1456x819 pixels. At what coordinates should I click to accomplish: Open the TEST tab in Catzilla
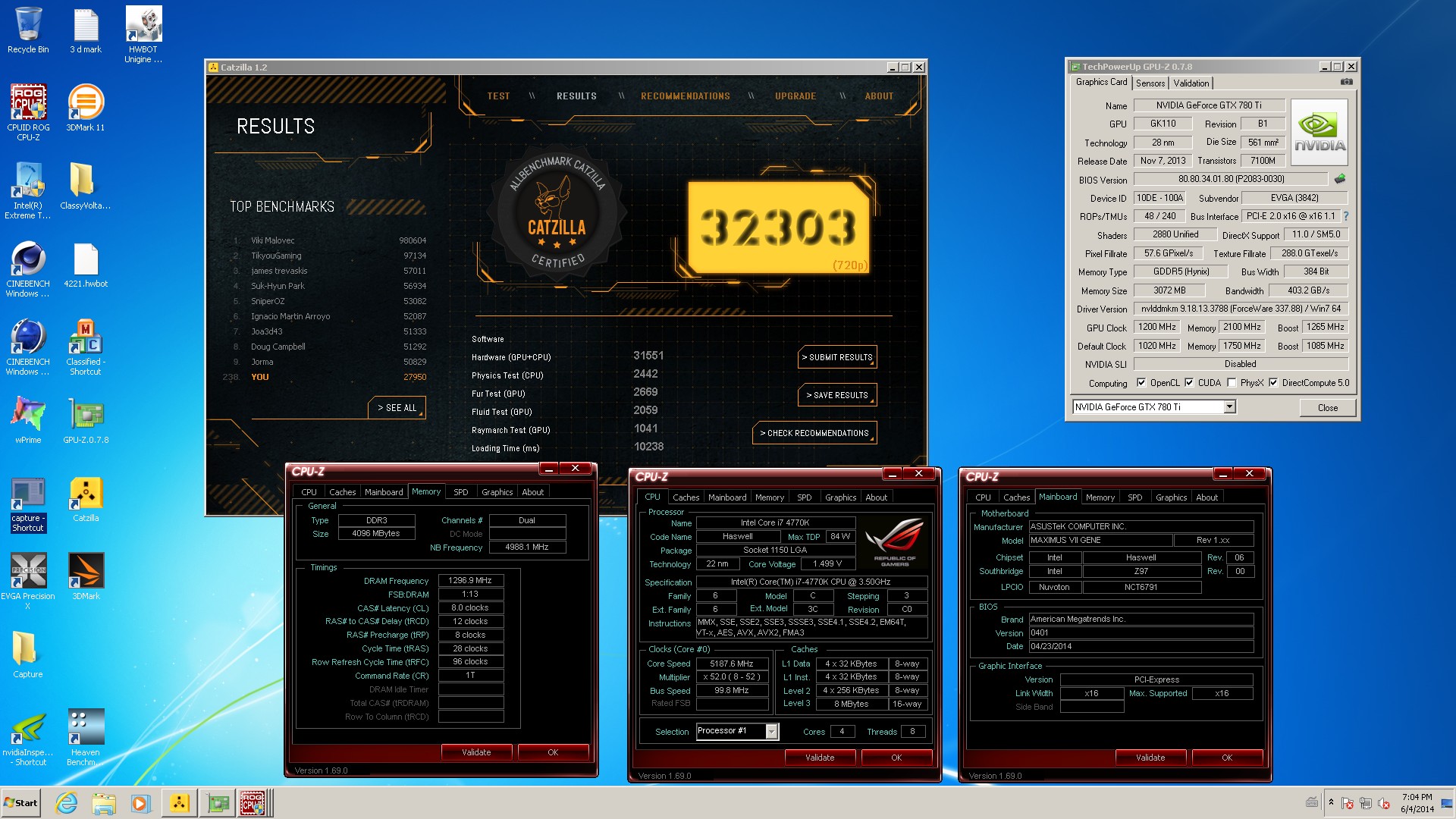[498, 96]
